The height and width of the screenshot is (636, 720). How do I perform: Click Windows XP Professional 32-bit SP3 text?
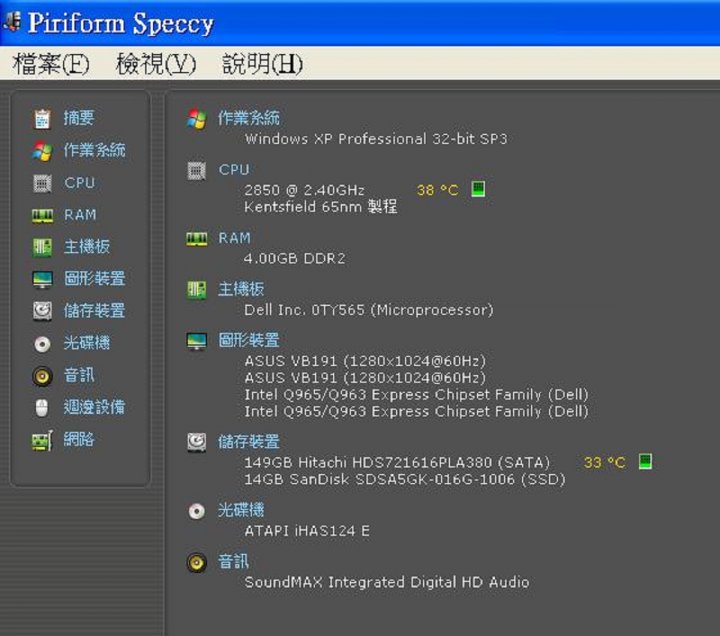coord(376,139)
